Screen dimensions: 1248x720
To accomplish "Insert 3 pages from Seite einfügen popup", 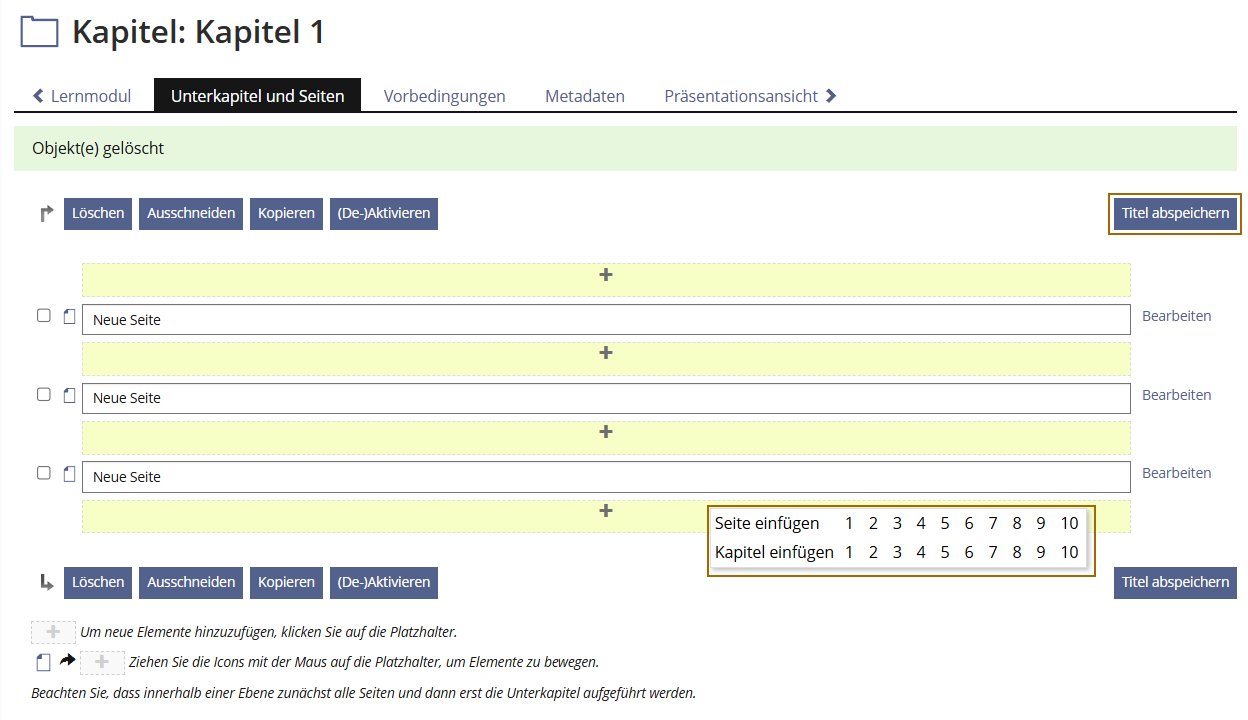I will (897, 523).
